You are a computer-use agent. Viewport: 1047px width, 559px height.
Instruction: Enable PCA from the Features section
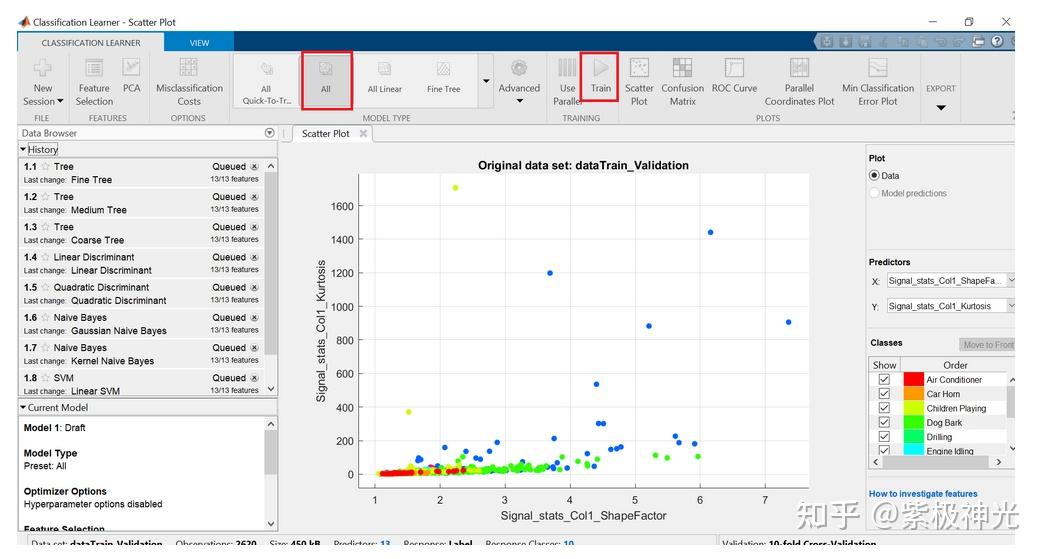(x=132, y=76)
